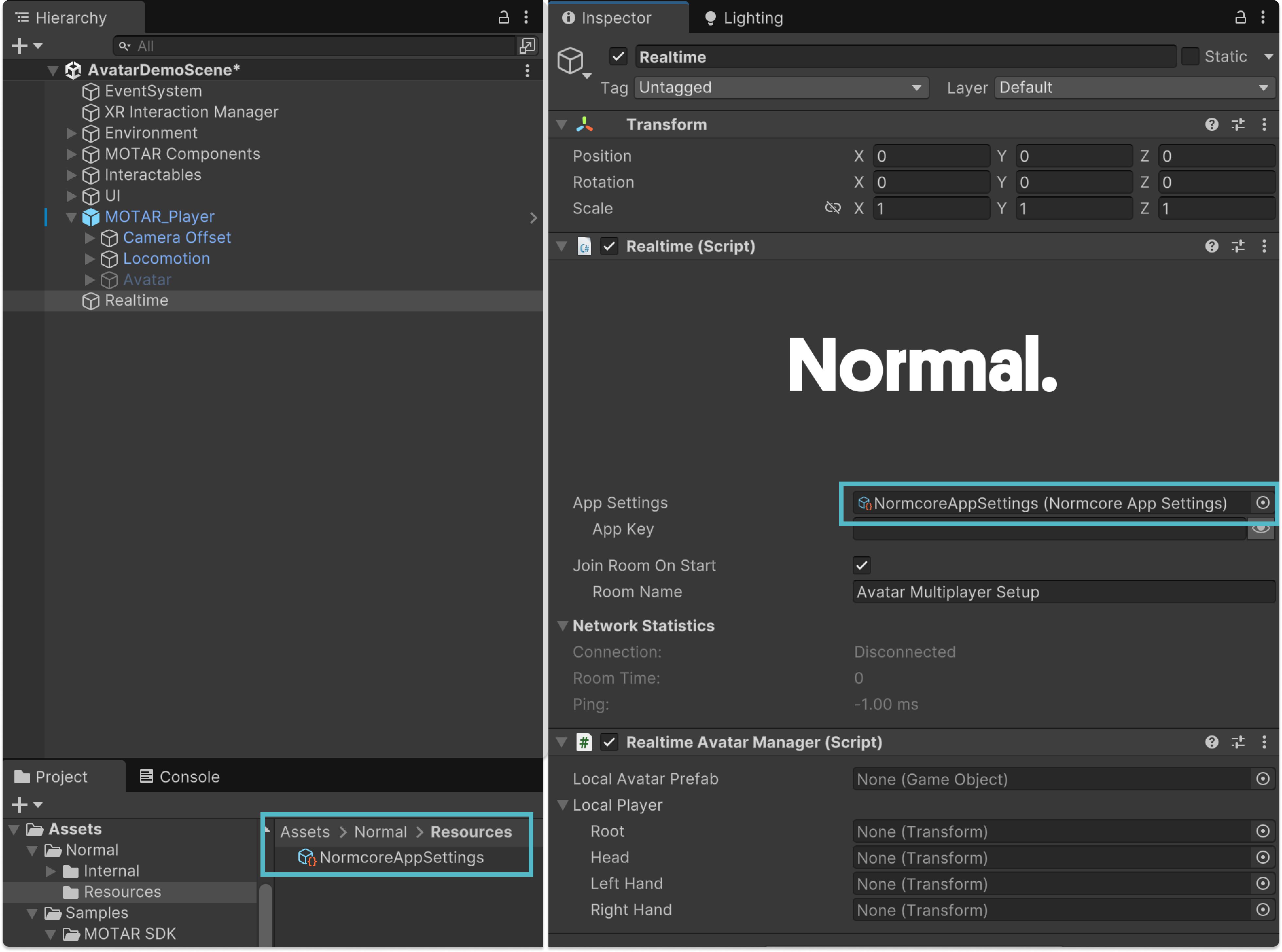
Task: Click Transform component help icon
Action: 1211,124
